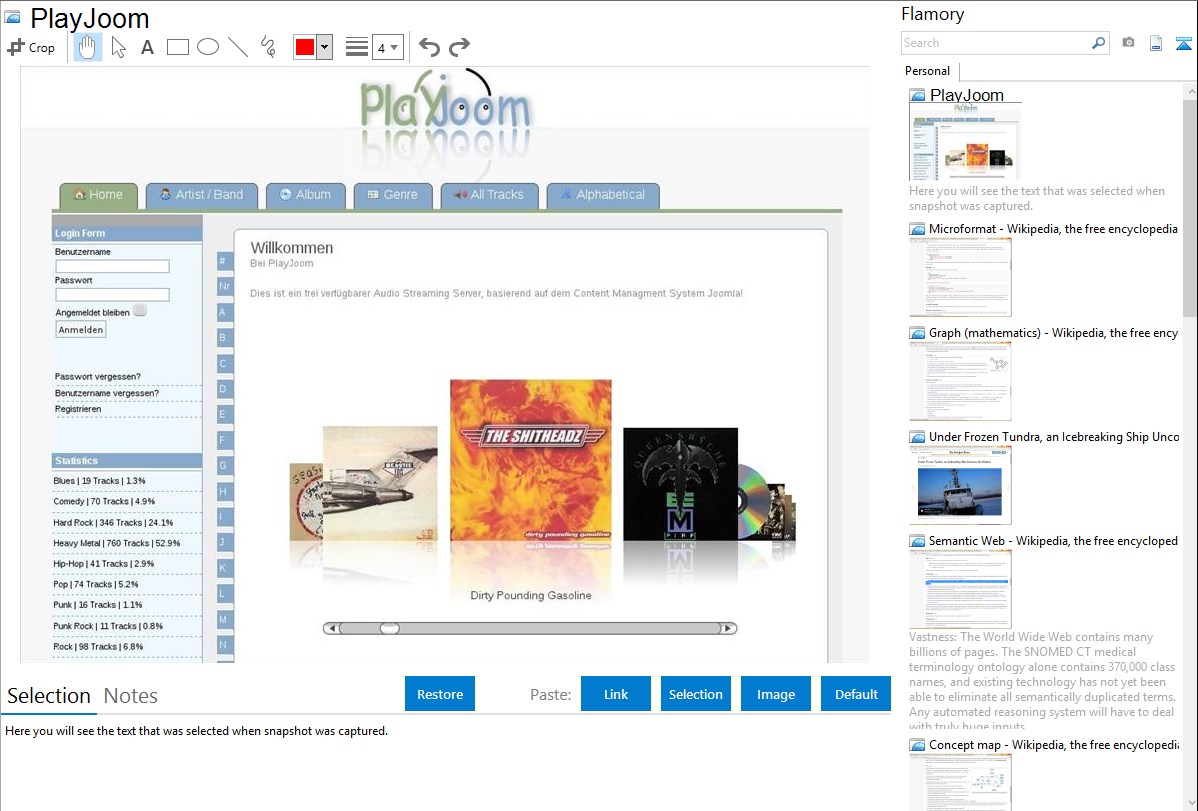Click the document icon in Flamory toolbar
1198x811 pixels.
[1156, 43]
